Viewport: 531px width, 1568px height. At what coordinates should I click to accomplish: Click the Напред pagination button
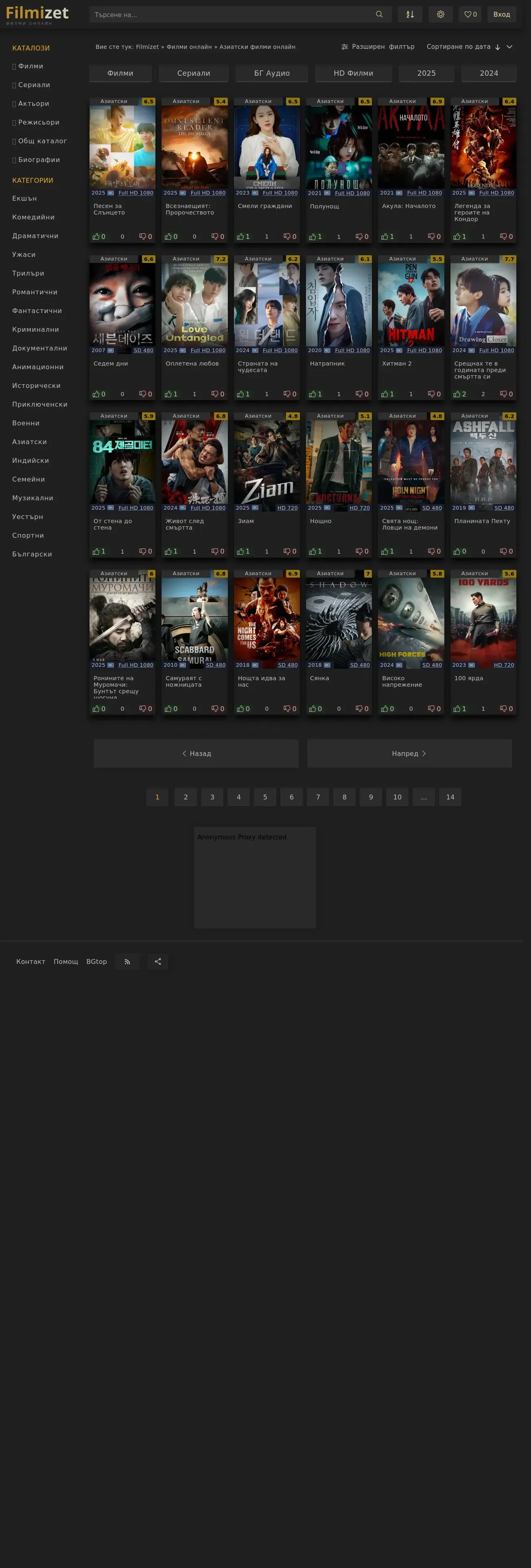(409, 753)
